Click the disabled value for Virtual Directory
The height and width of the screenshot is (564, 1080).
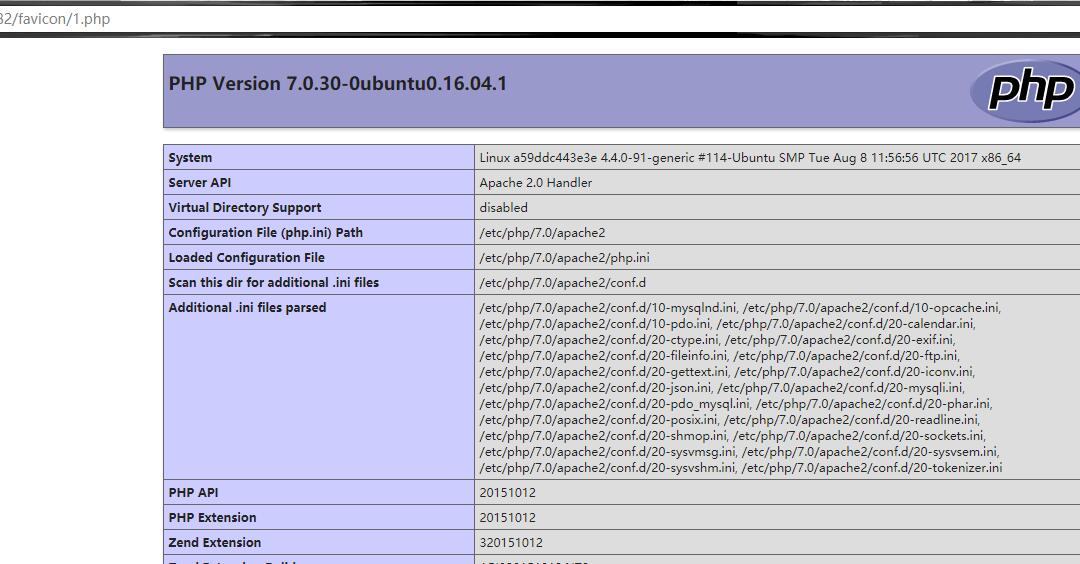503,208
